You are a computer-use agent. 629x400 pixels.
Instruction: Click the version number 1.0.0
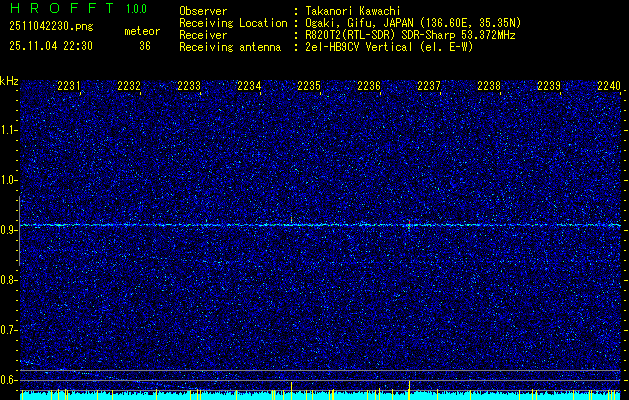point(136,9)
